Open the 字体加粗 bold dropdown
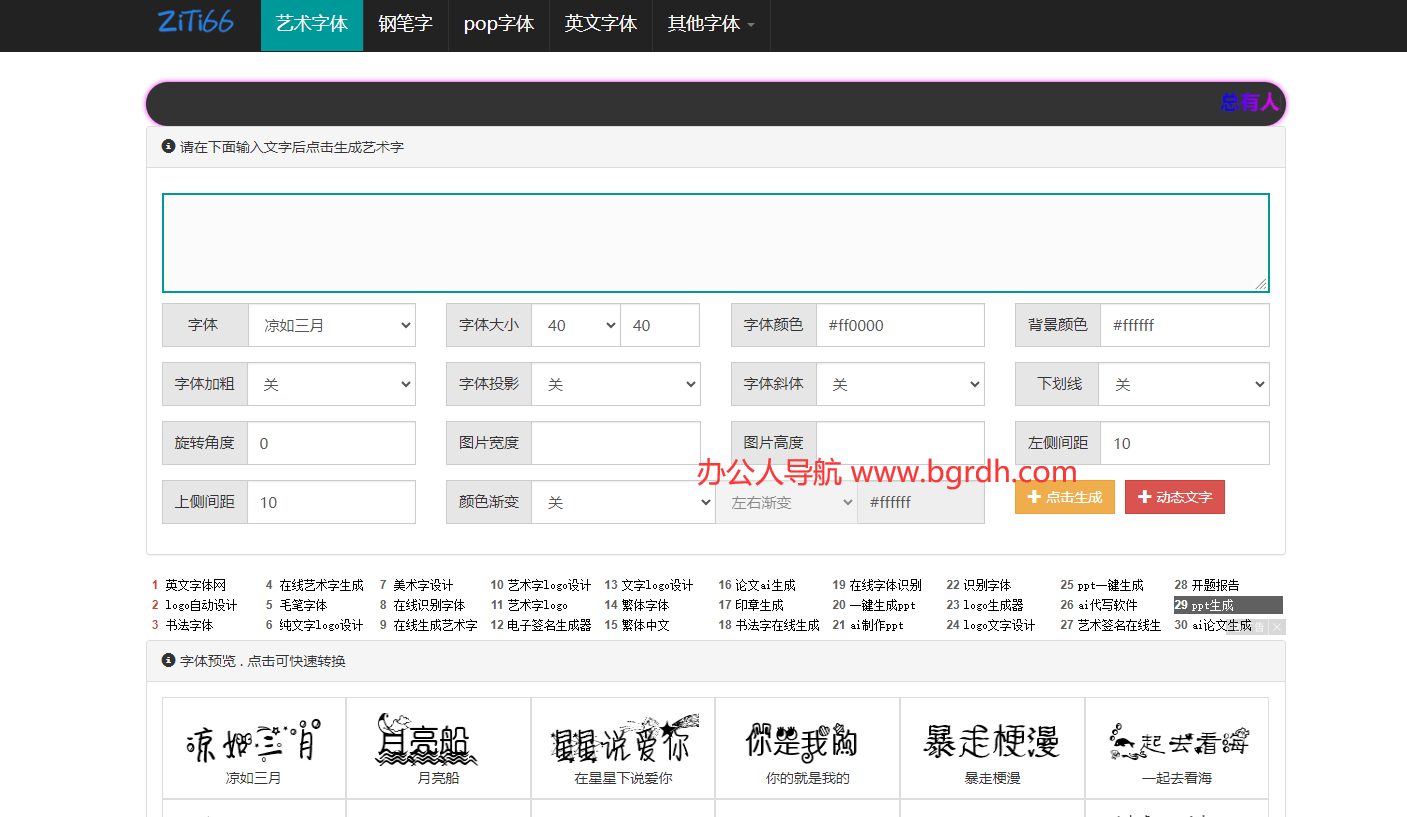The height and width of the screenshot is (817, 1407). [x=331, y=384]
